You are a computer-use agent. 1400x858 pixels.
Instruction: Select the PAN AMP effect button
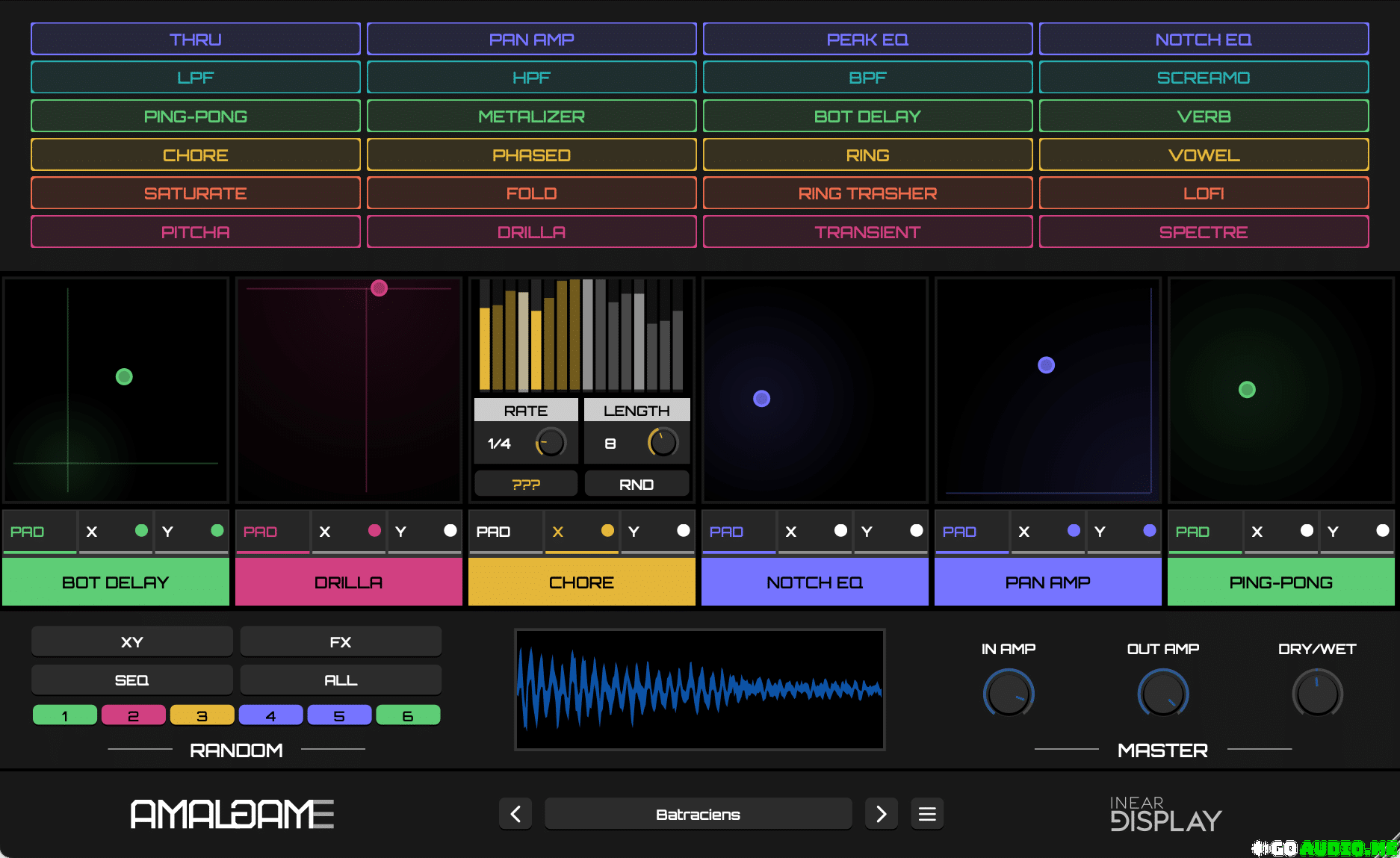coord(532,39)
